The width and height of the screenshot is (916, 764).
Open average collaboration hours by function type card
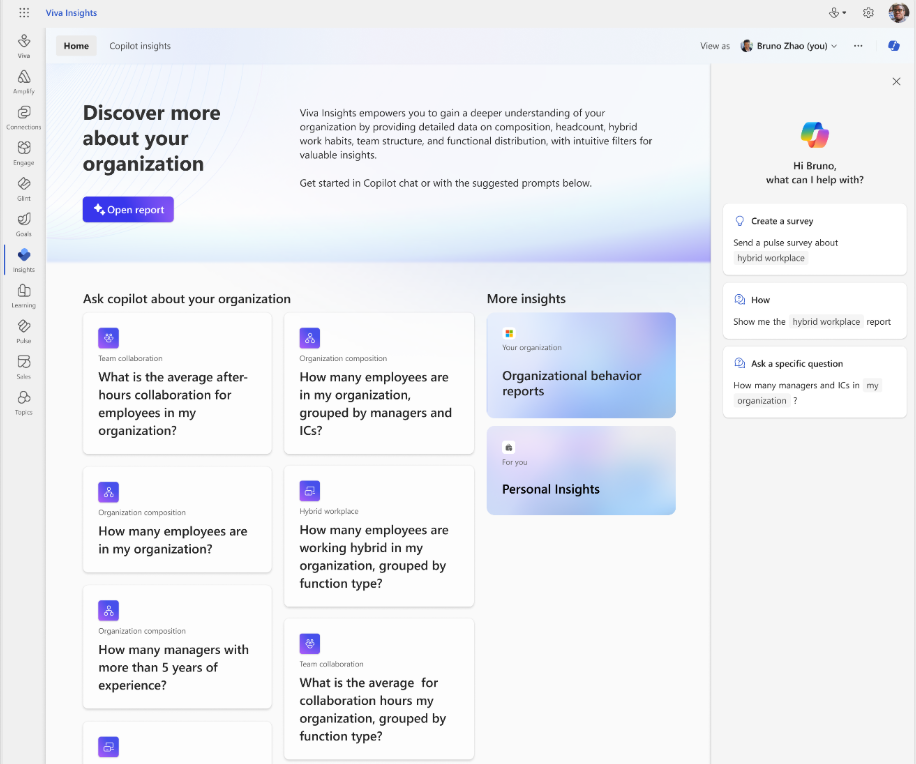[x=379, y=689]
